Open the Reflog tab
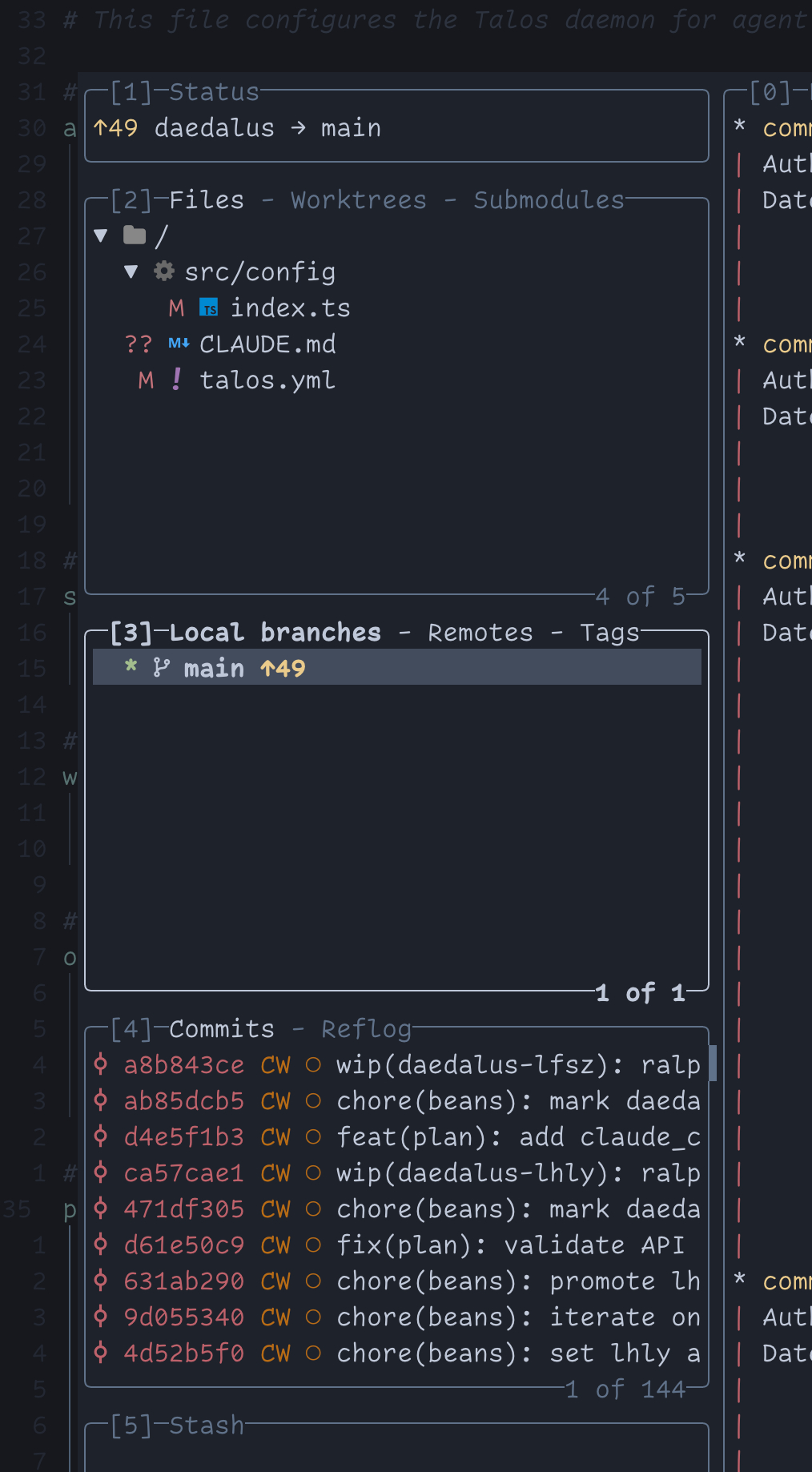 [x=366, y=1029]
